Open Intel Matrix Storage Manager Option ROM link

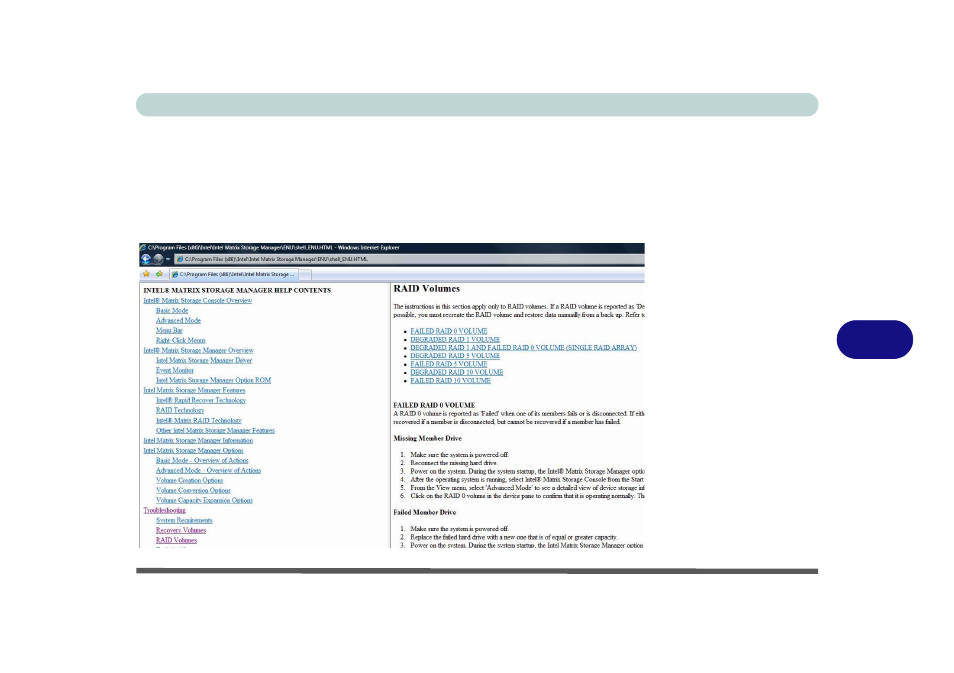pos(214,380)
